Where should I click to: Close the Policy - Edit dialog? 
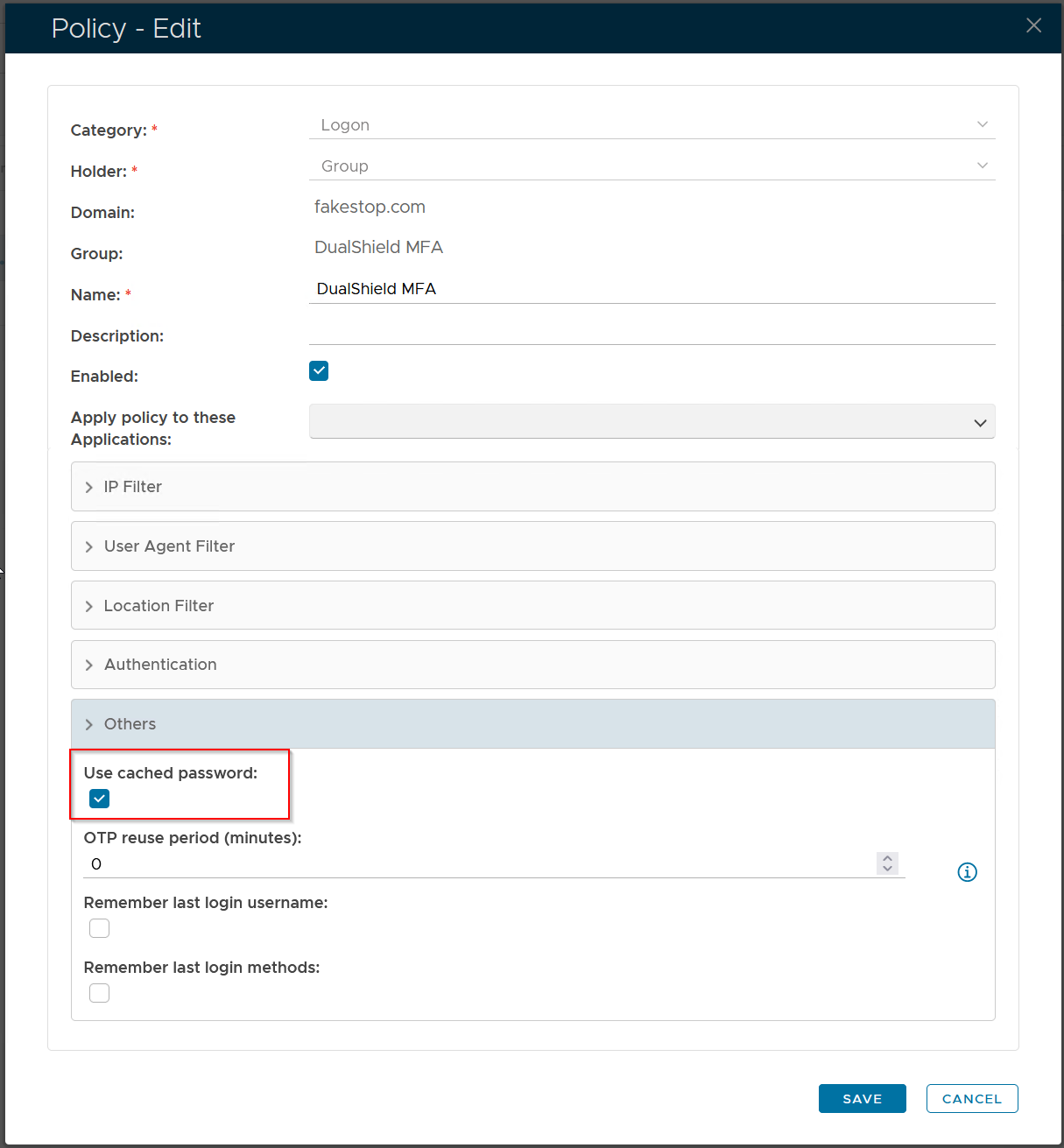(x=1033, y=25)
